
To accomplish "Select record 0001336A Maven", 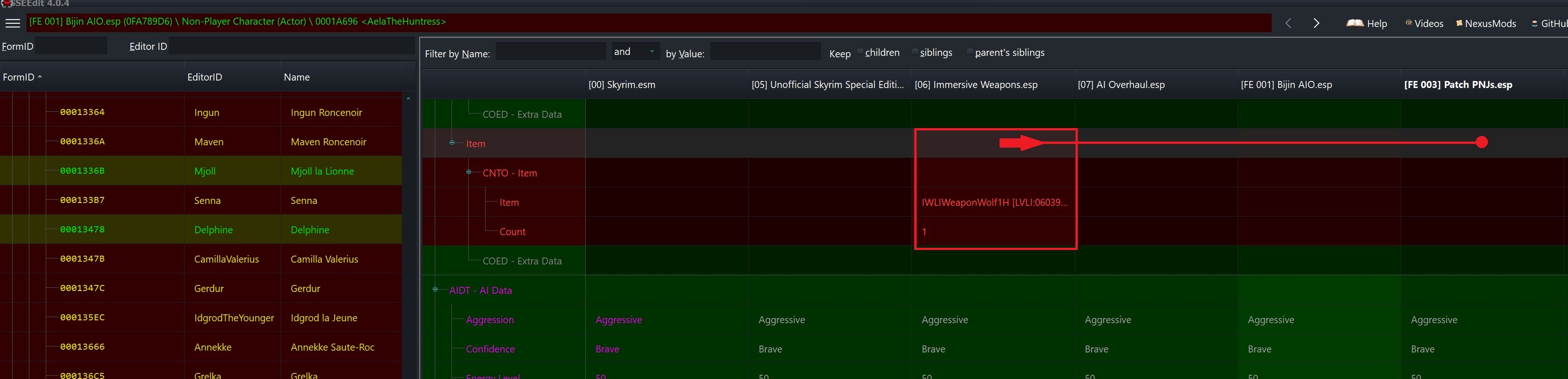I will pos(201,141).
